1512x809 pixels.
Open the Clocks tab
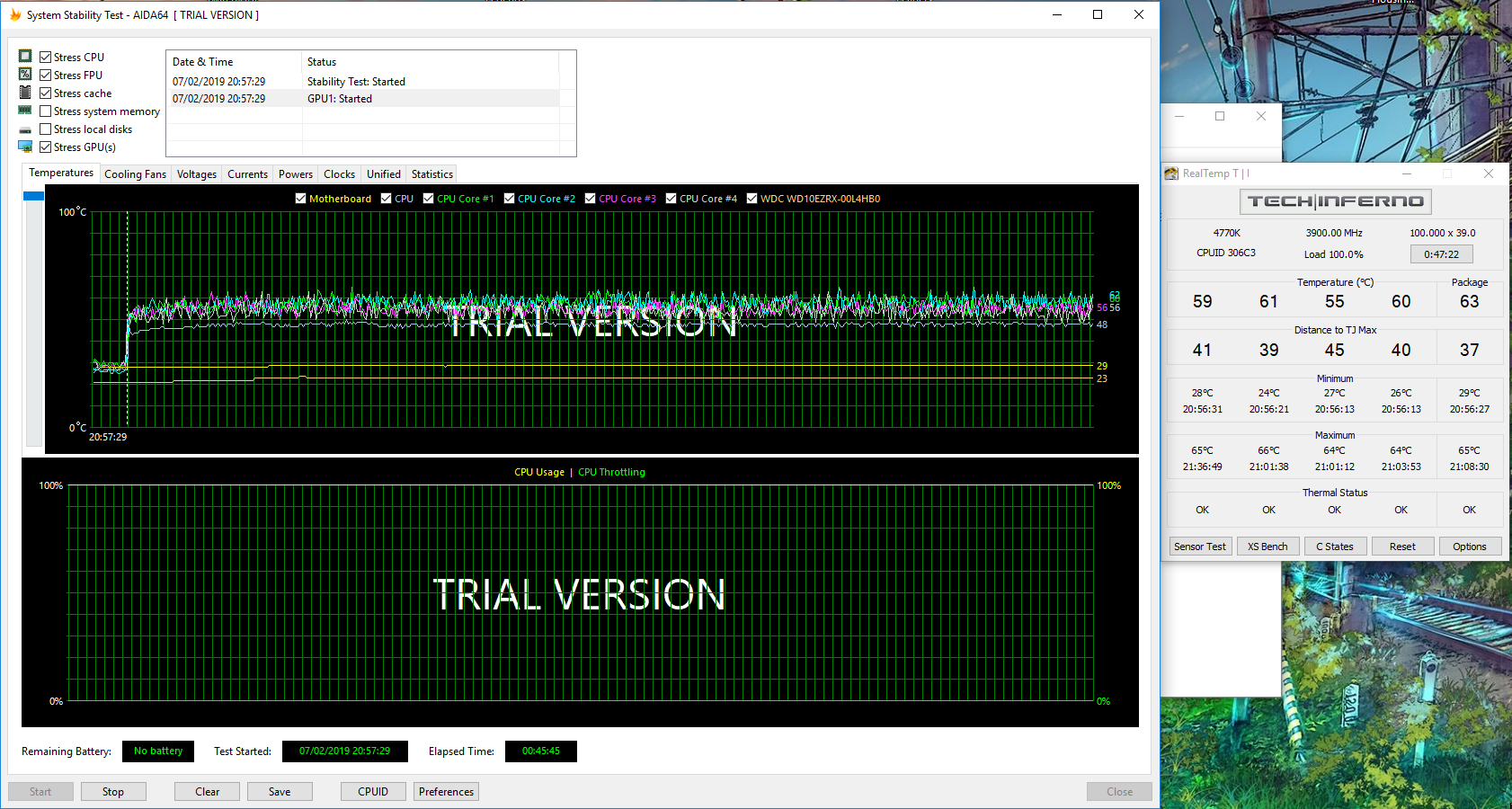(x=339, y=174)
